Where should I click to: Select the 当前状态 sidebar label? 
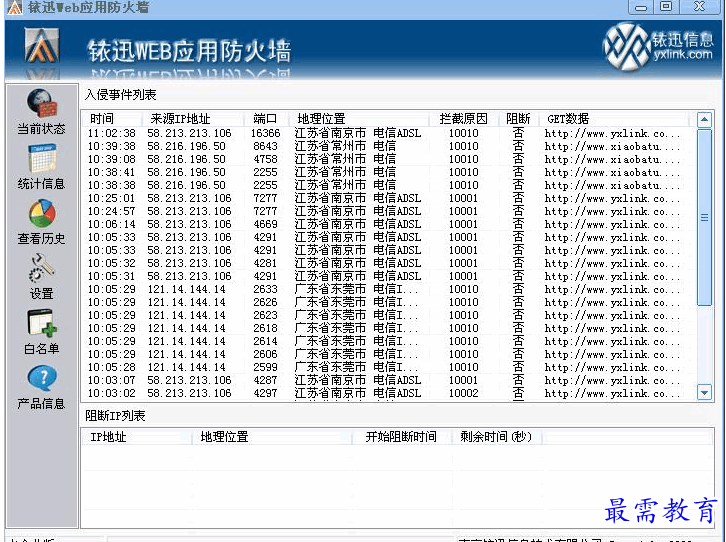click(41, 129)
